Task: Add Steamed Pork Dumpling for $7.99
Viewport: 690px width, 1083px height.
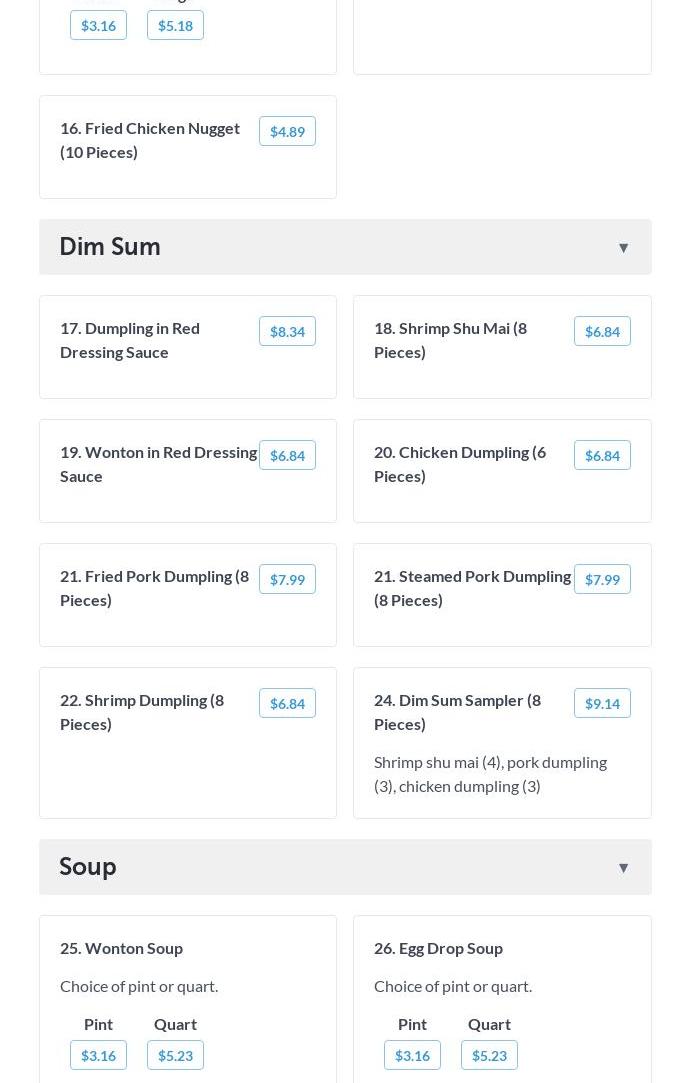Action: tap(602, 579)
